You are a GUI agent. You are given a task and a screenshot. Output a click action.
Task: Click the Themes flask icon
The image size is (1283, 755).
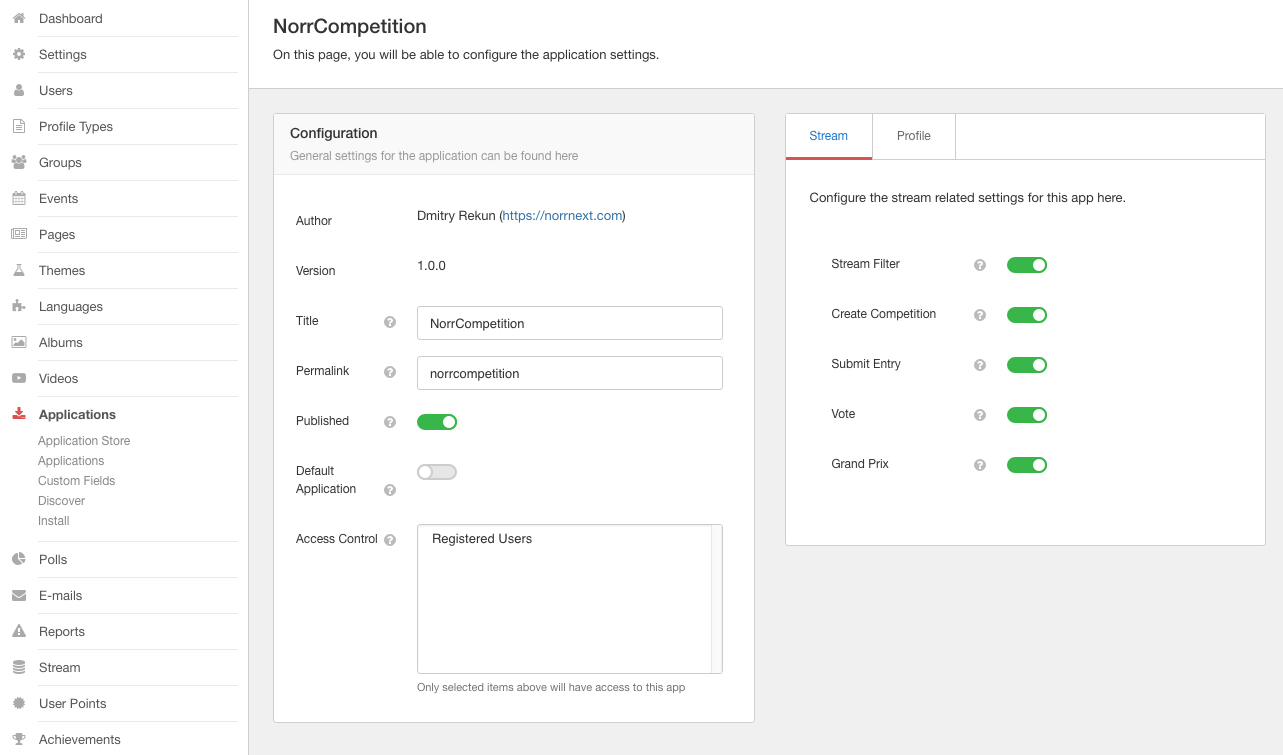(18, 271)
